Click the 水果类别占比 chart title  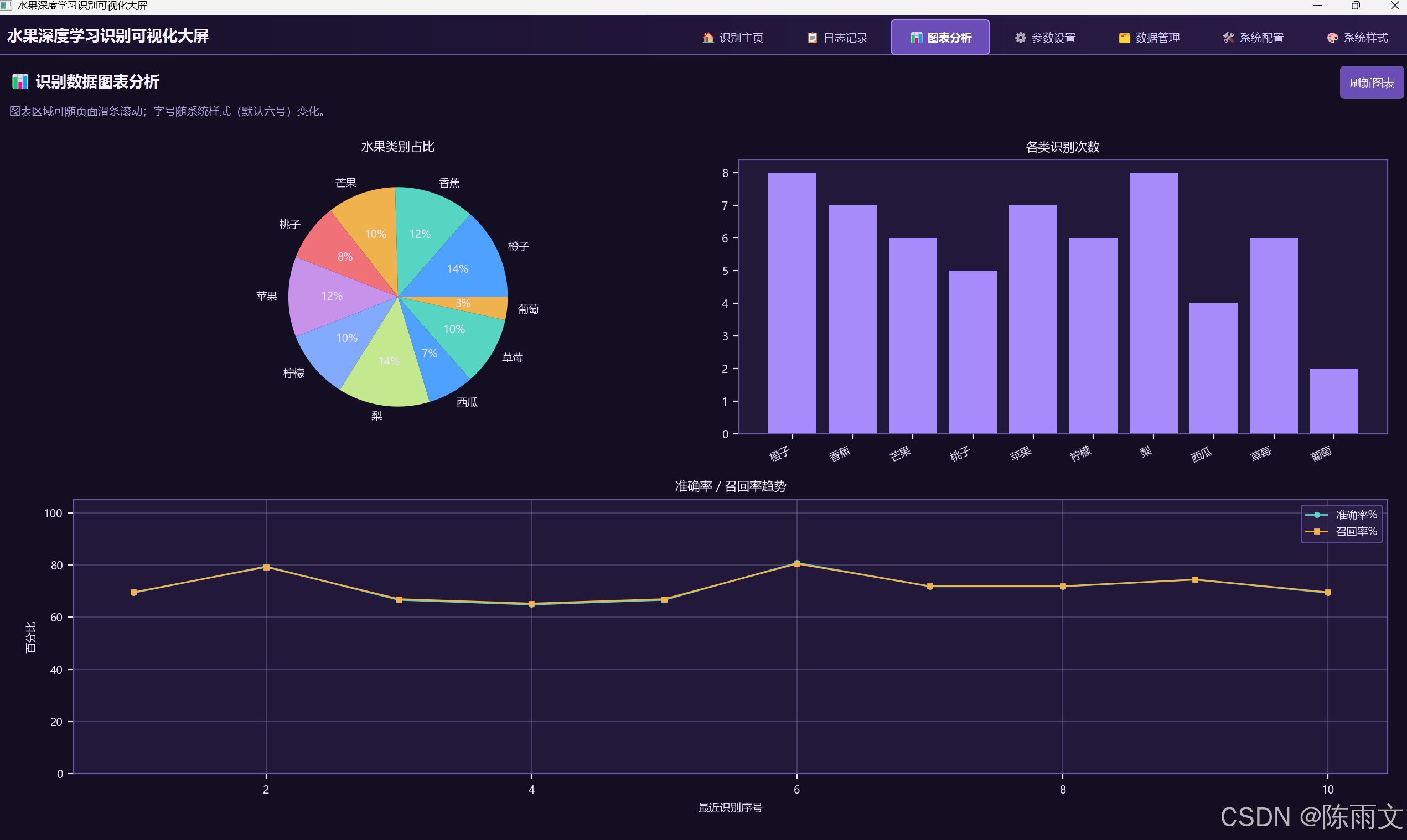[398, 147]
